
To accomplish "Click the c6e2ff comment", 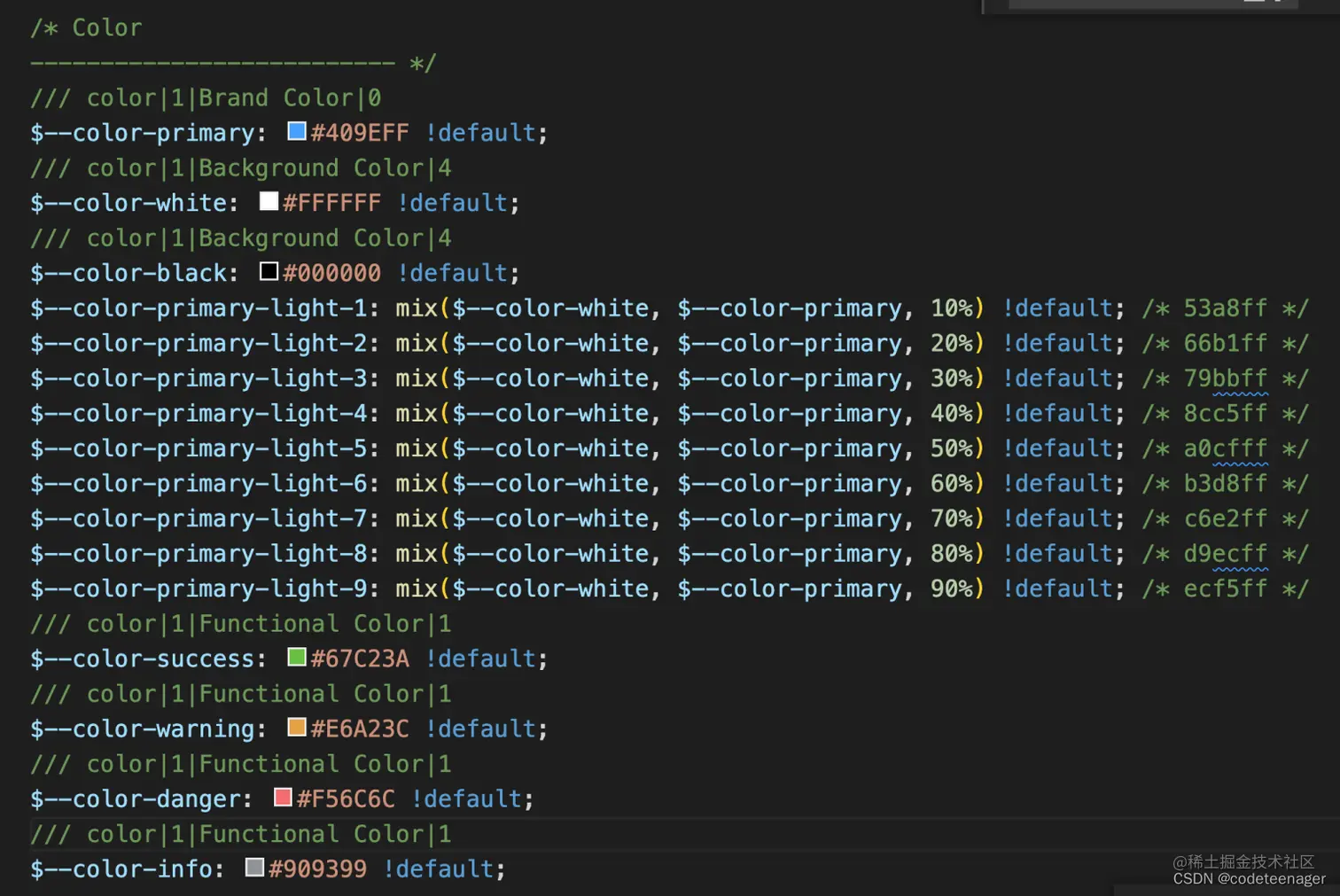I will click(x=1226, y=518).
